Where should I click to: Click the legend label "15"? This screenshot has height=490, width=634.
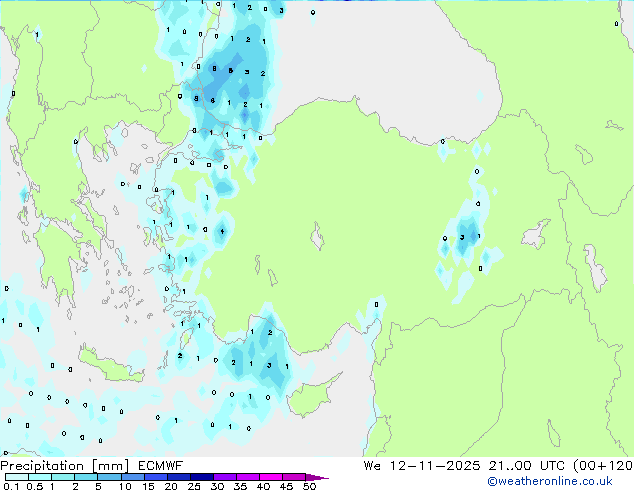coord(148,486)
